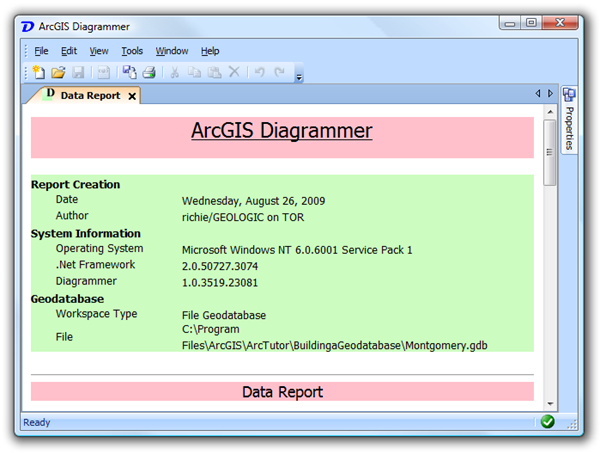Click the Cut scissors toolbar icon

coord(175,72)
